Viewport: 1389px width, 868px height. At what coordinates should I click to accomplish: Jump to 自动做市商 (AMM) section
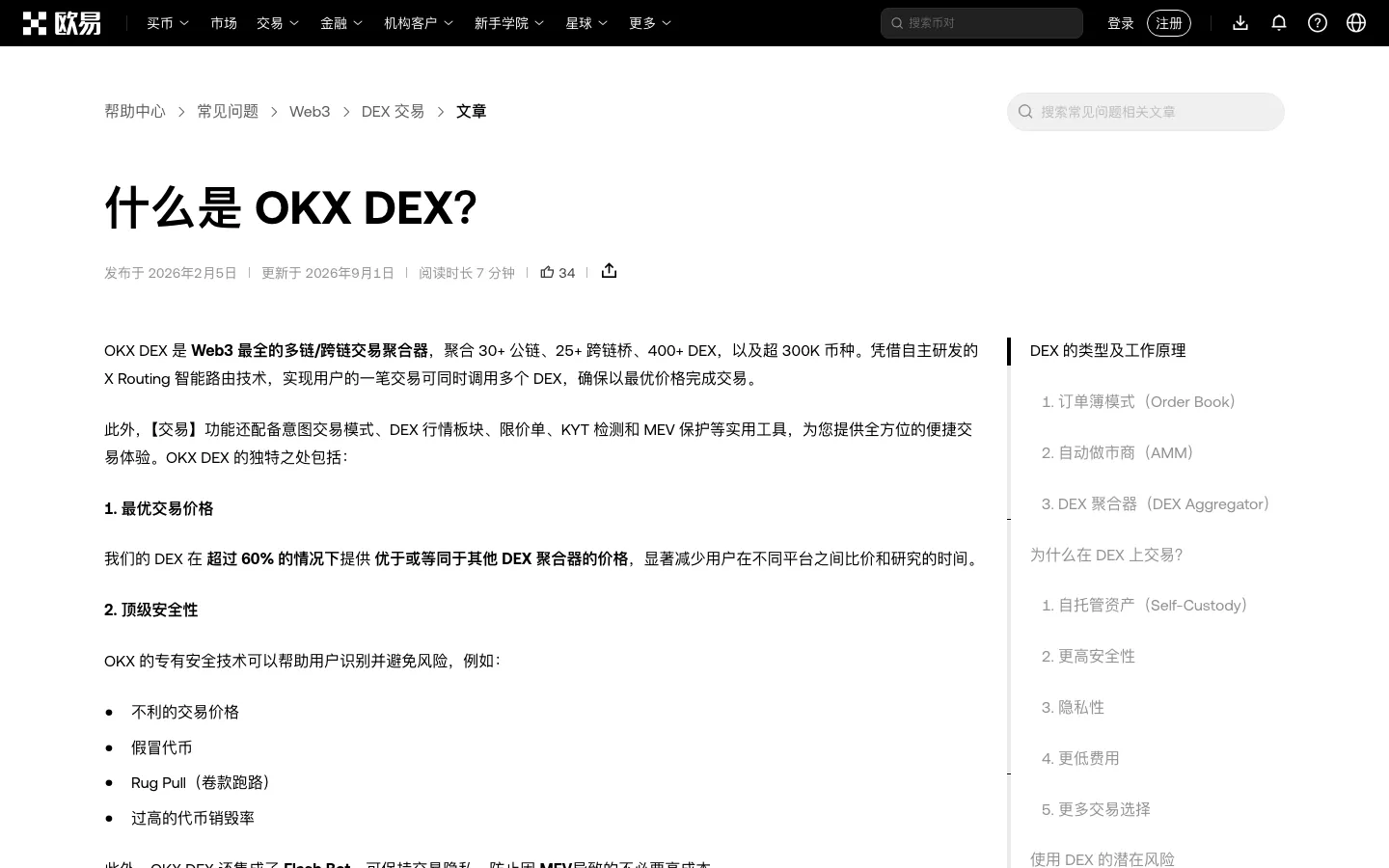coord(1122,453)
